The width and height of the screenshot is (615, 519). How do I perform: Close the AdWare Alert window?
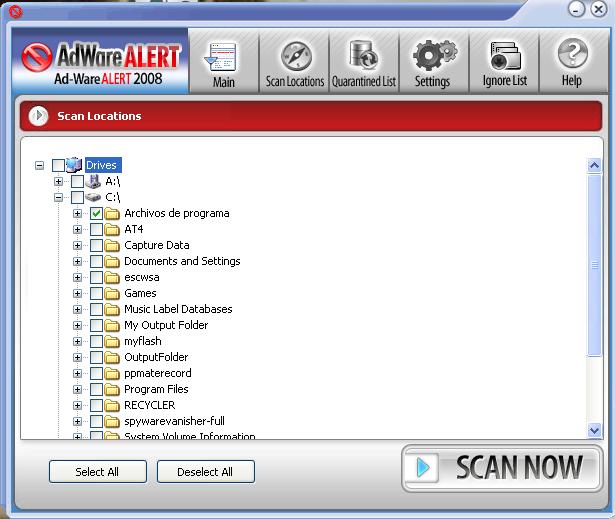pyautogui.click(x=599, y=9)
